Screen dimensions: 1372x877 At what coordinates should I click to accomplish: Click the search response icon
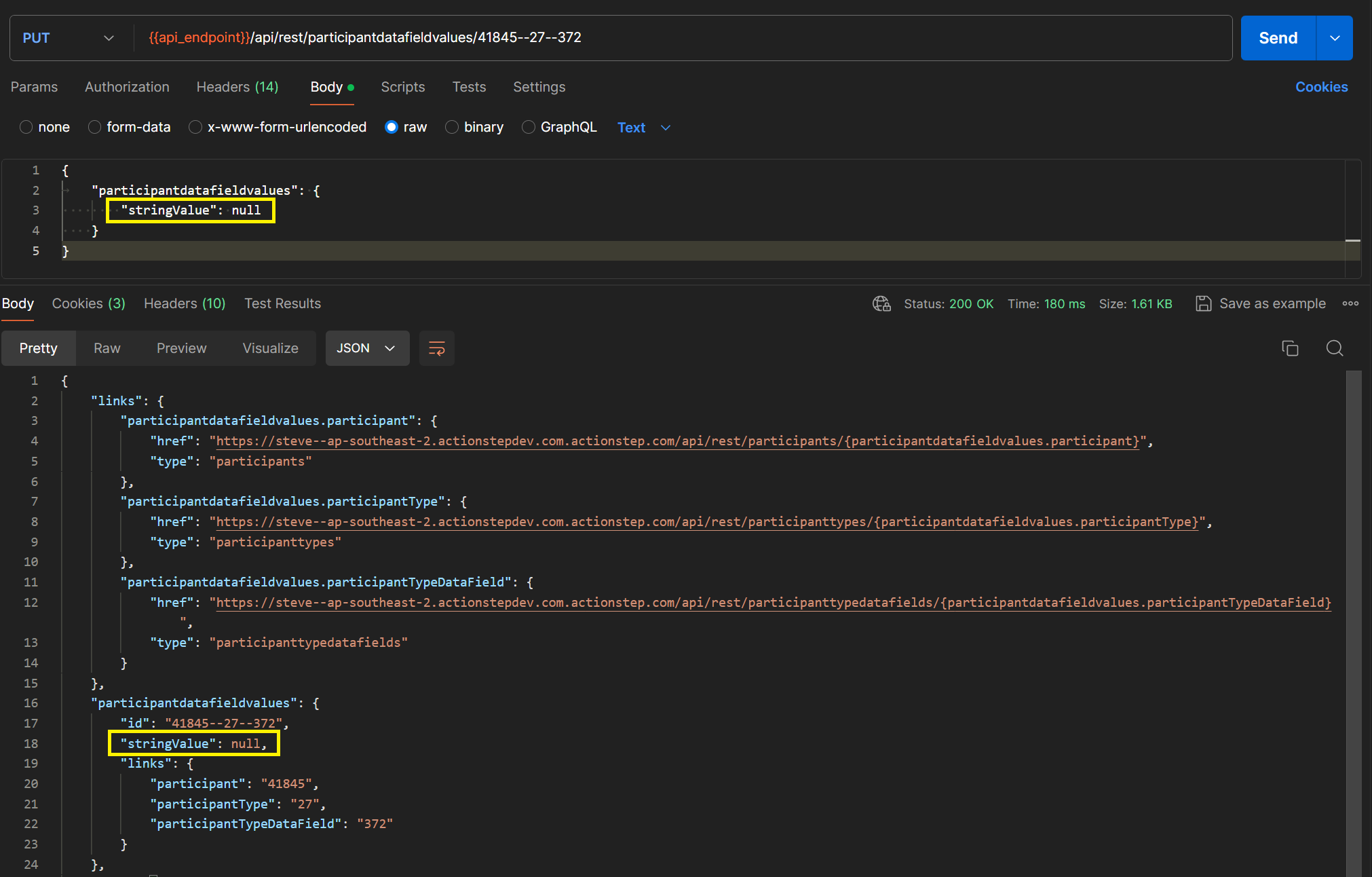1335,348
